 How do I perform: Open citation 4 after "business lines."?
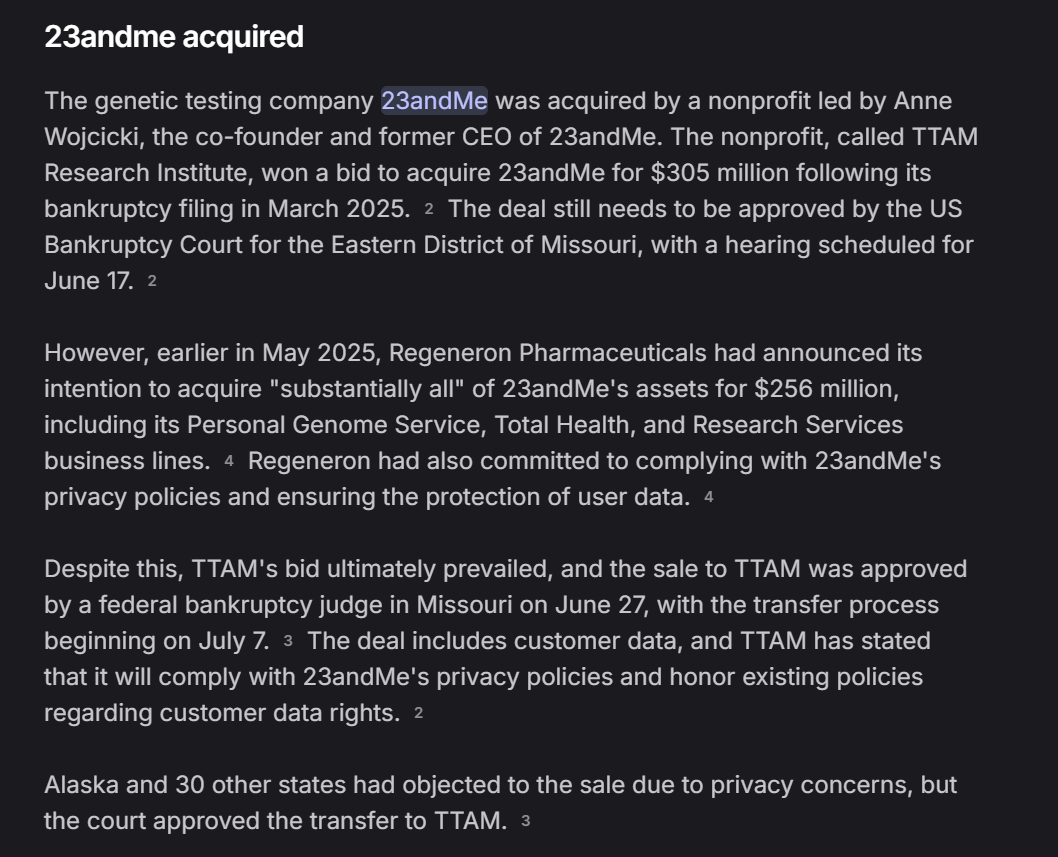[x=229, y=462]
